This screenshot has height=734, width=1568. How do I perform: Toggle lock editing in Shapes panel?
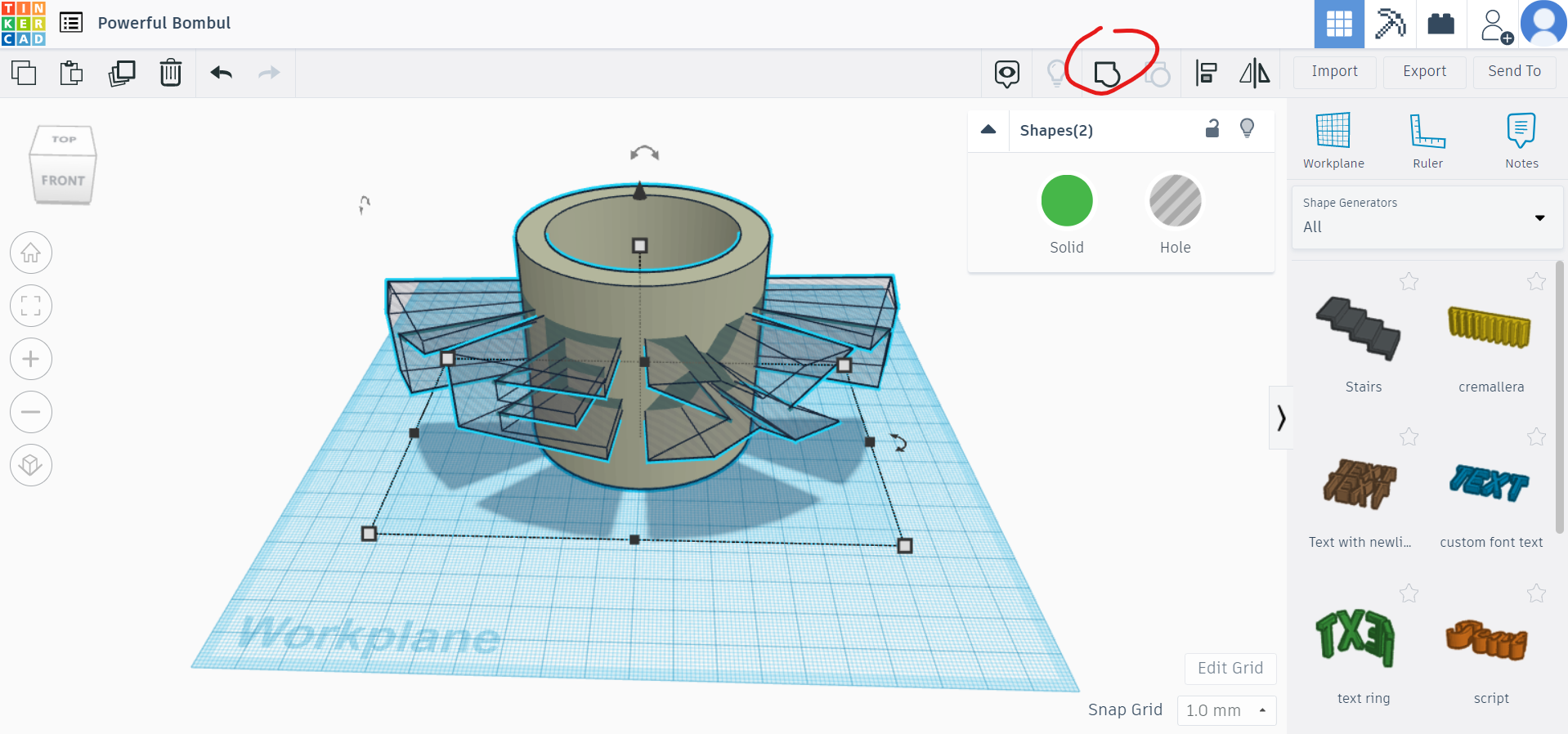pos(1212,128)
